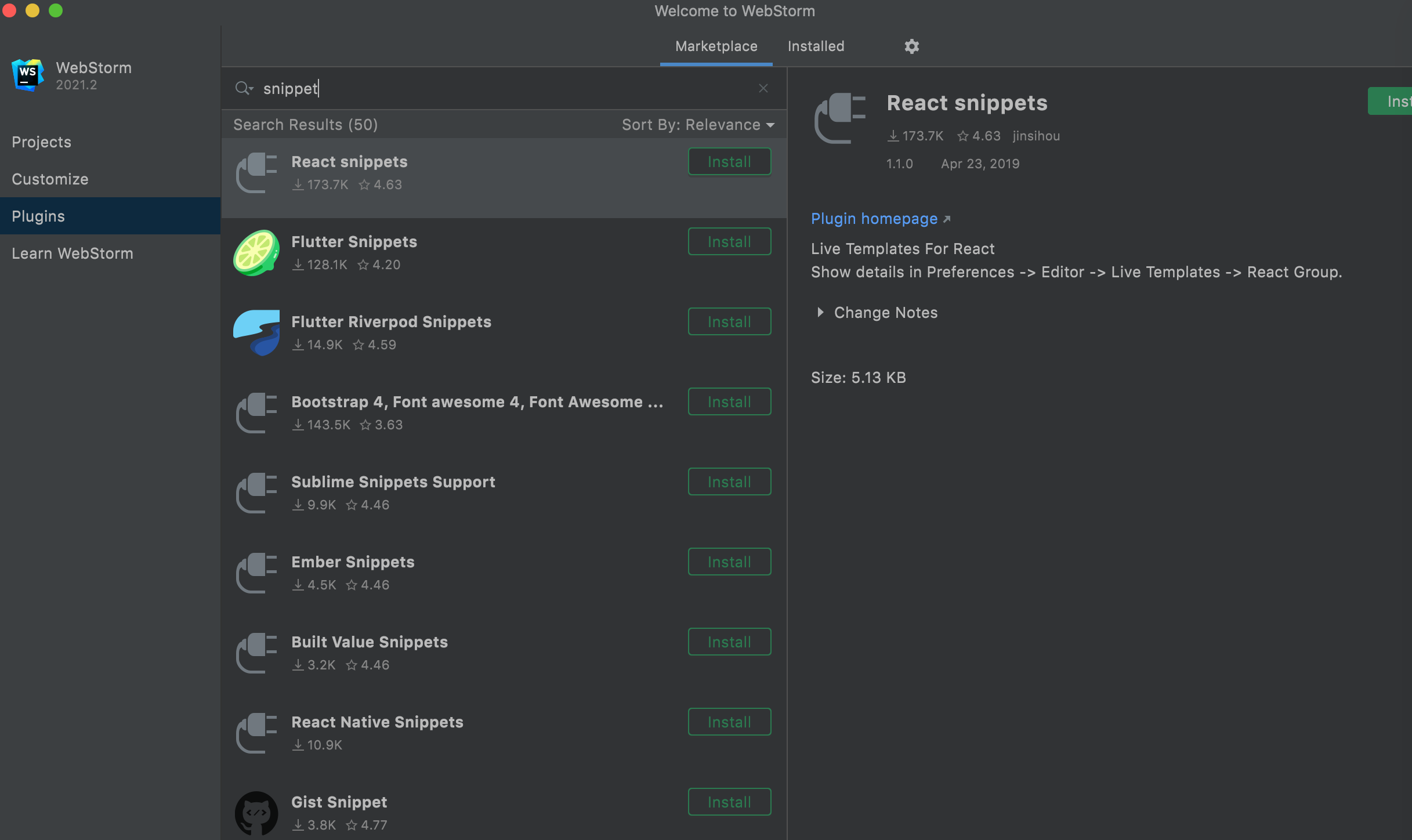Expand the Change Notes section
This screenshot has height=840, width=1412.
820,313
